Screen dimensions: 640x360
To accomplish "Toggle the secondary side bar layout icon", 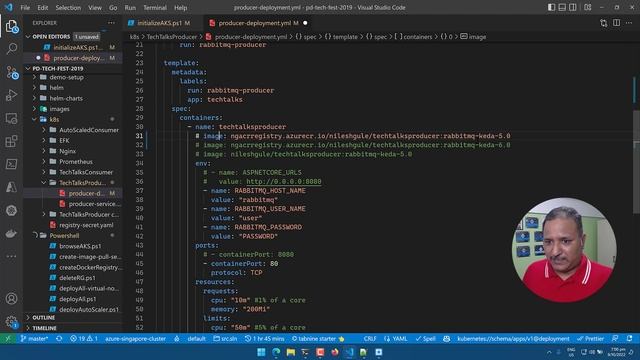I will pyautogui.click(x=573, y=7).
